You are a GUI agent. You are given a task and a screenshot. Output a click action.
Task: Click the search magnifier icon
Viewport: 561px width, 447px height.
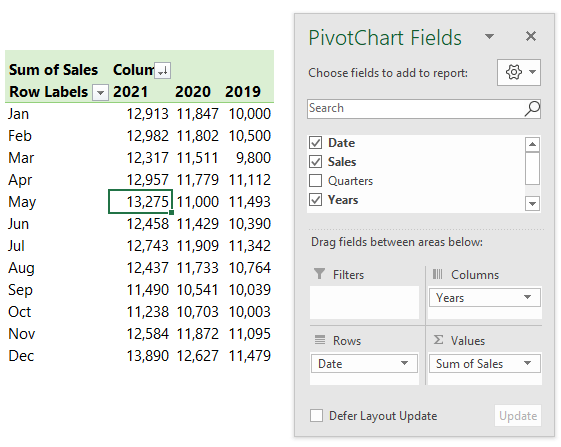point(532,109)
